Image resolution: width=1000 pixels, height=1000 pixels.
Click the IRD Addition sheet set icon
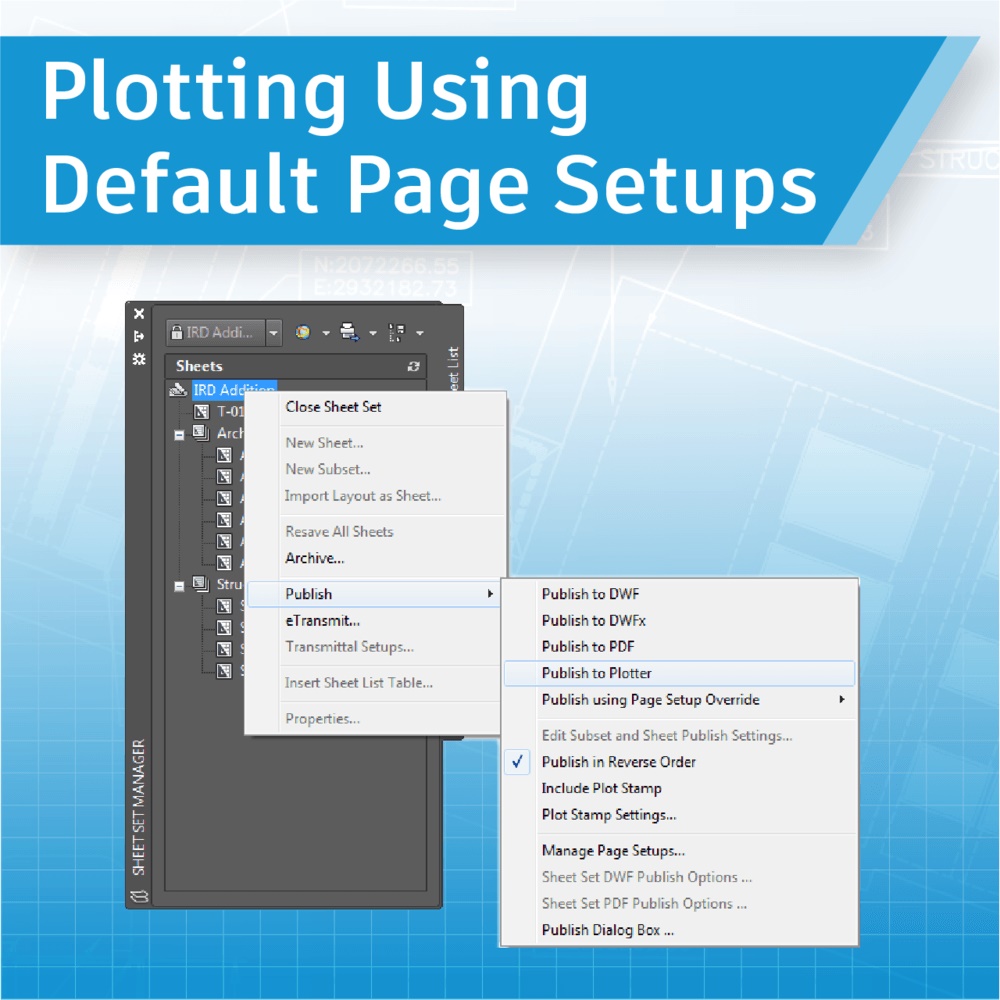pyautogui.click(x=179, y=390)
